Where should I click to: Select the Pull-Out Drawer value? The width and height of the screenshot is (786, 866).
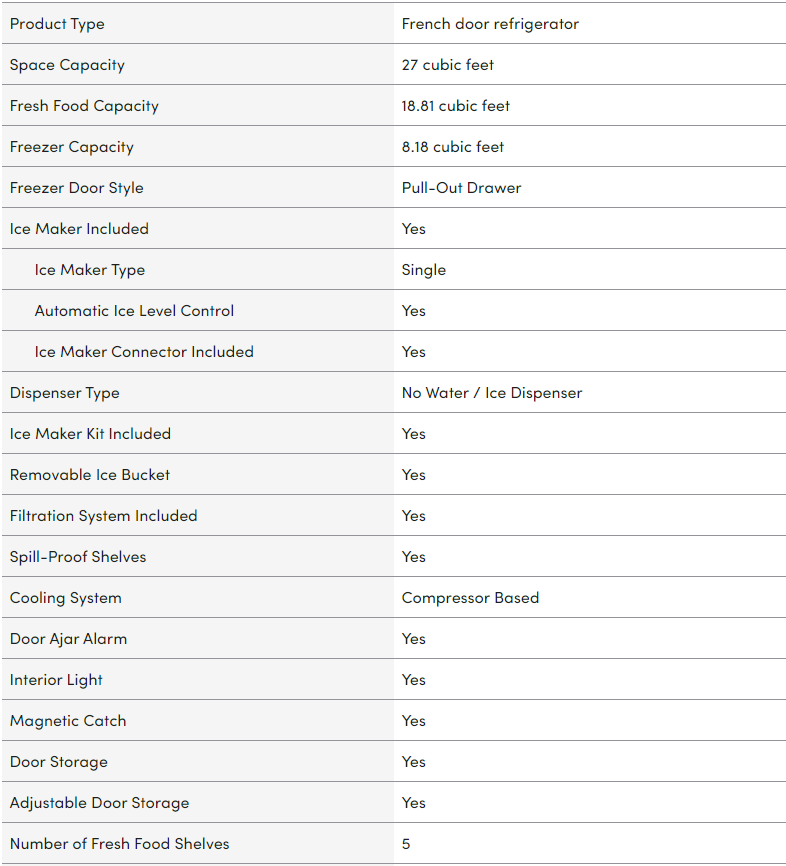461,188
